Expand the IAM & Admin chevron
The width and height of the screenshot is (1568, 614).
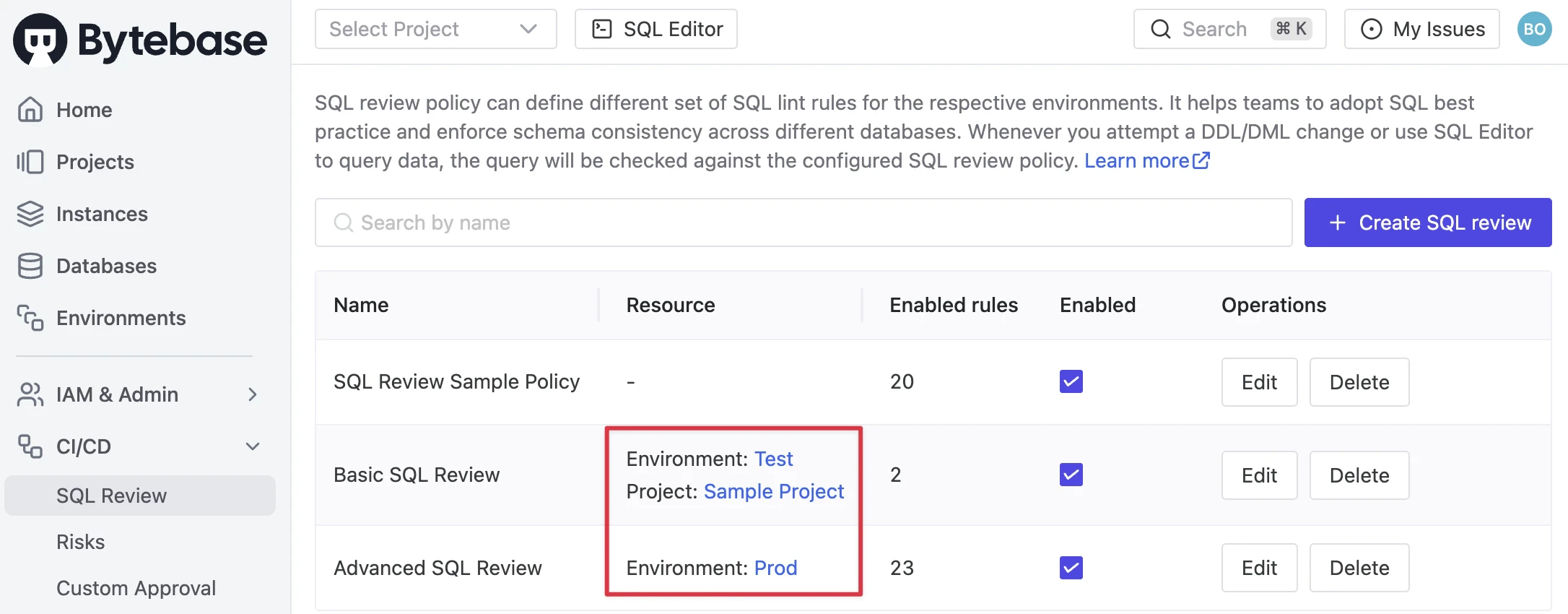pyautogui.click(x=253, y=394)
